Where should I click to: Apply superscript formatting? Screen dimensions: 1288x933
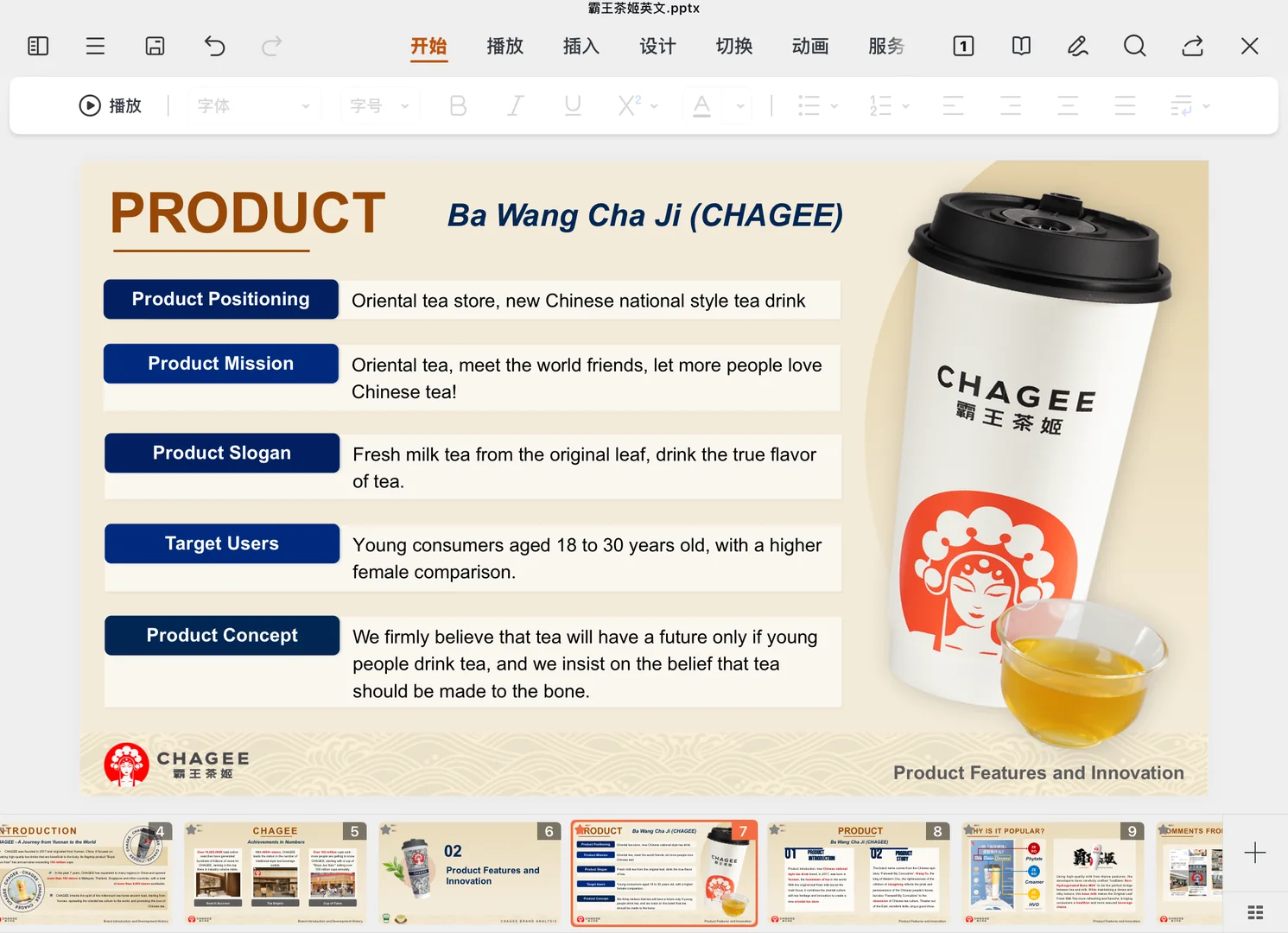pos(629,105)
